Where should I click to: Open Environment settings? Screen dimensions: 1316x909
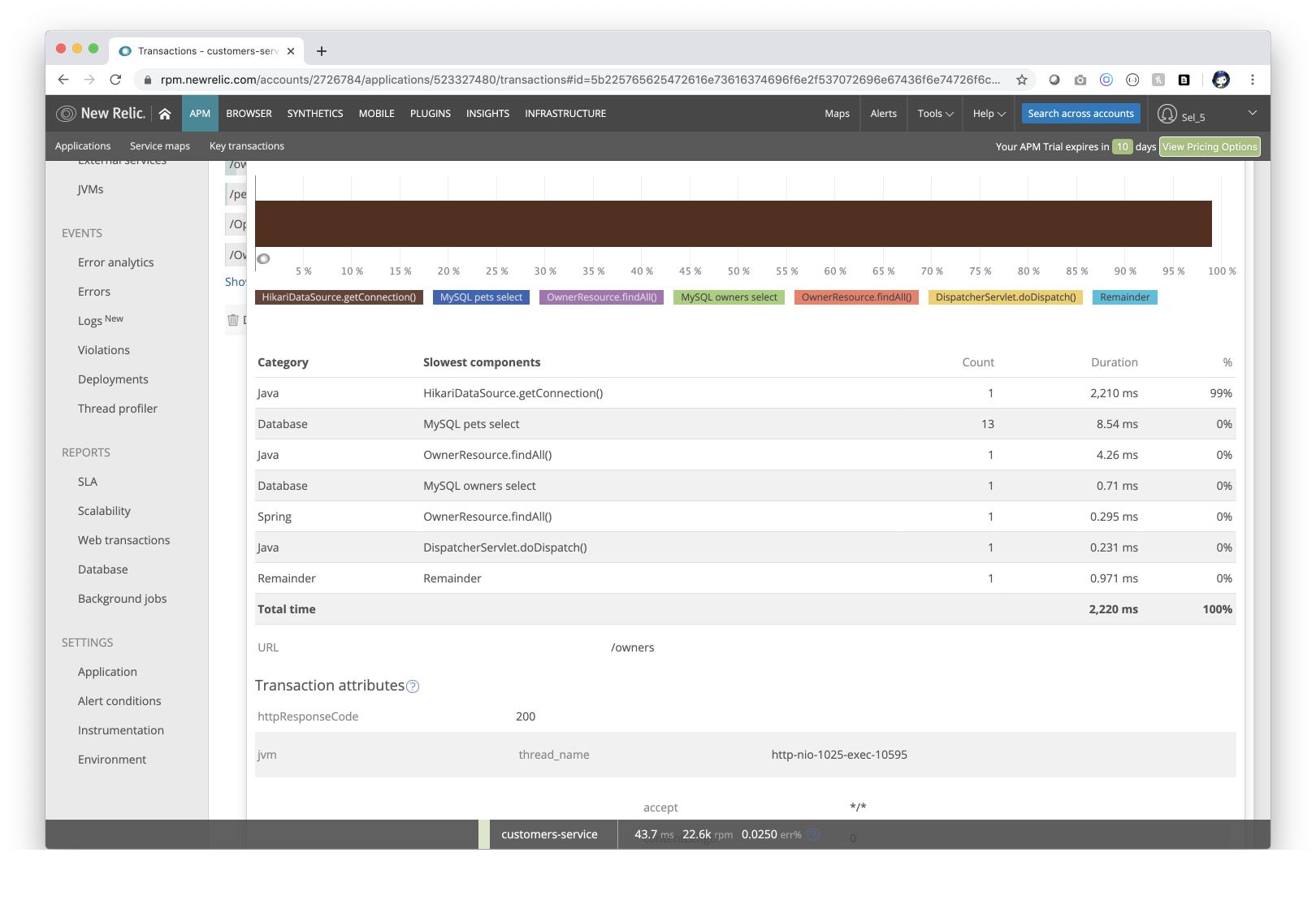112,760
